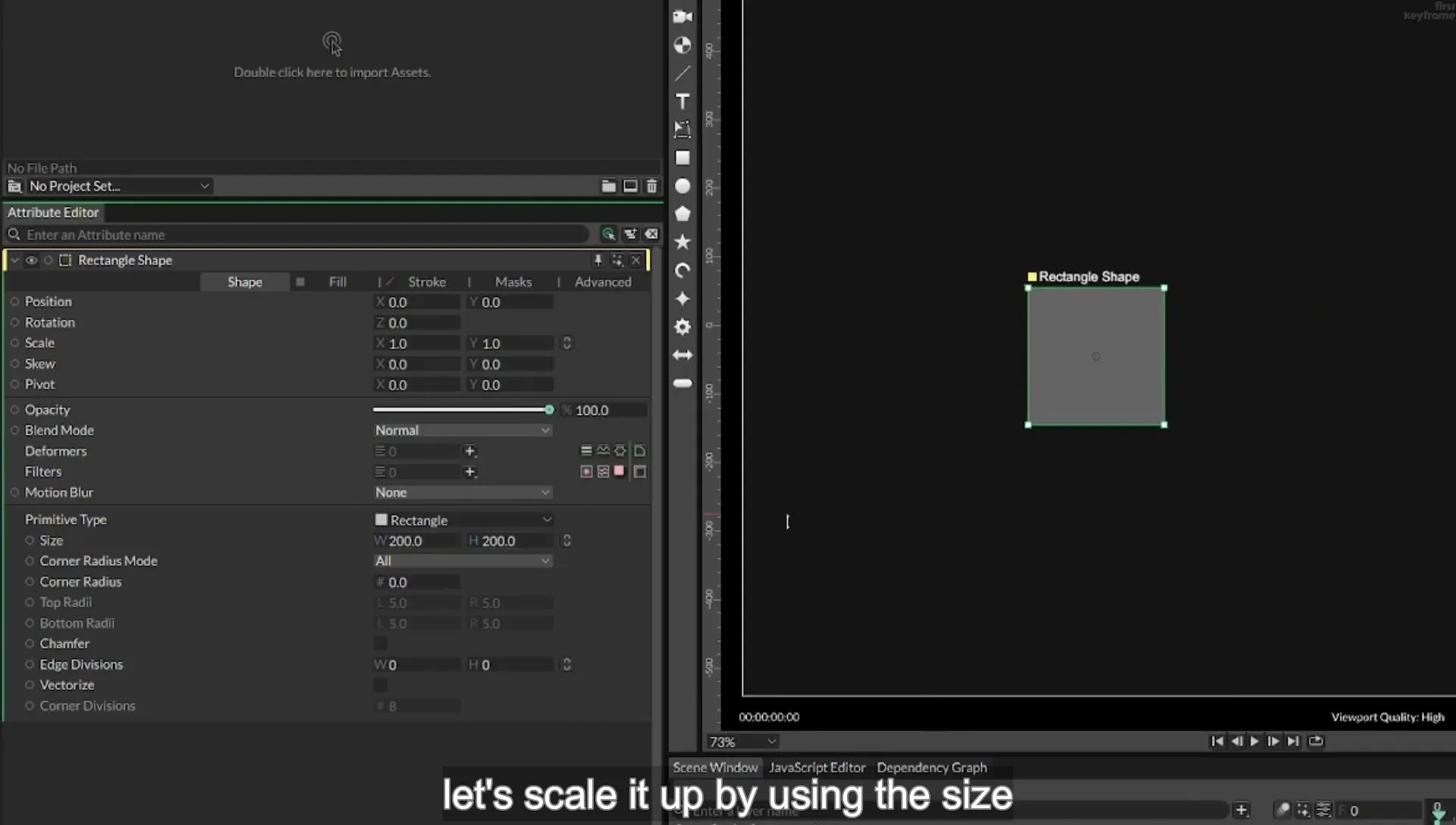Select the Polygon shape tool
This screenshot has width=1456, height=825.
point(682,214)
